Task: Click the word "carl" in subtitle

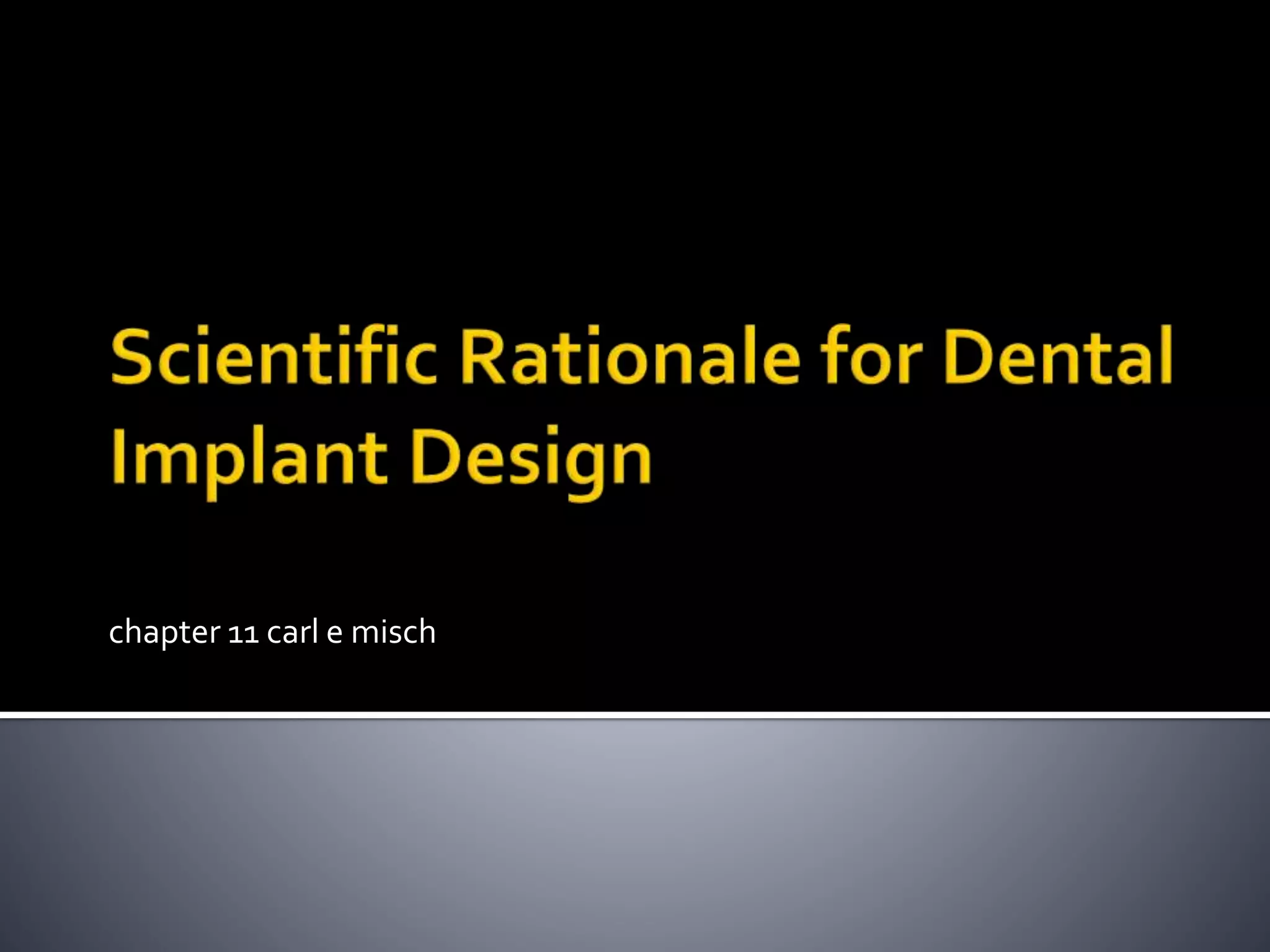Action: [292, 632]
